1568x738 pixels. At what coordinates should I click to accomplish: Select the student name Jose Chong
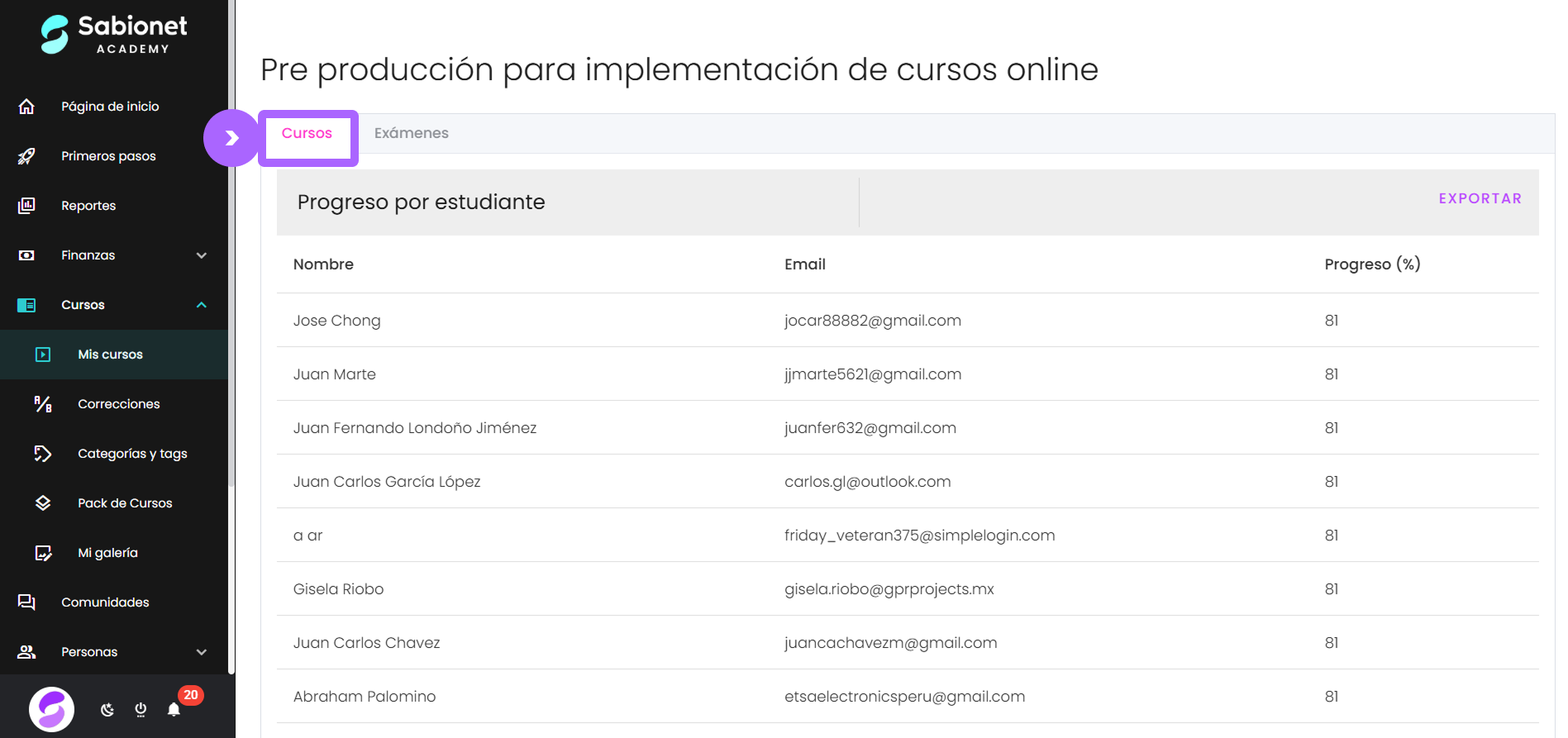point(337,321)
